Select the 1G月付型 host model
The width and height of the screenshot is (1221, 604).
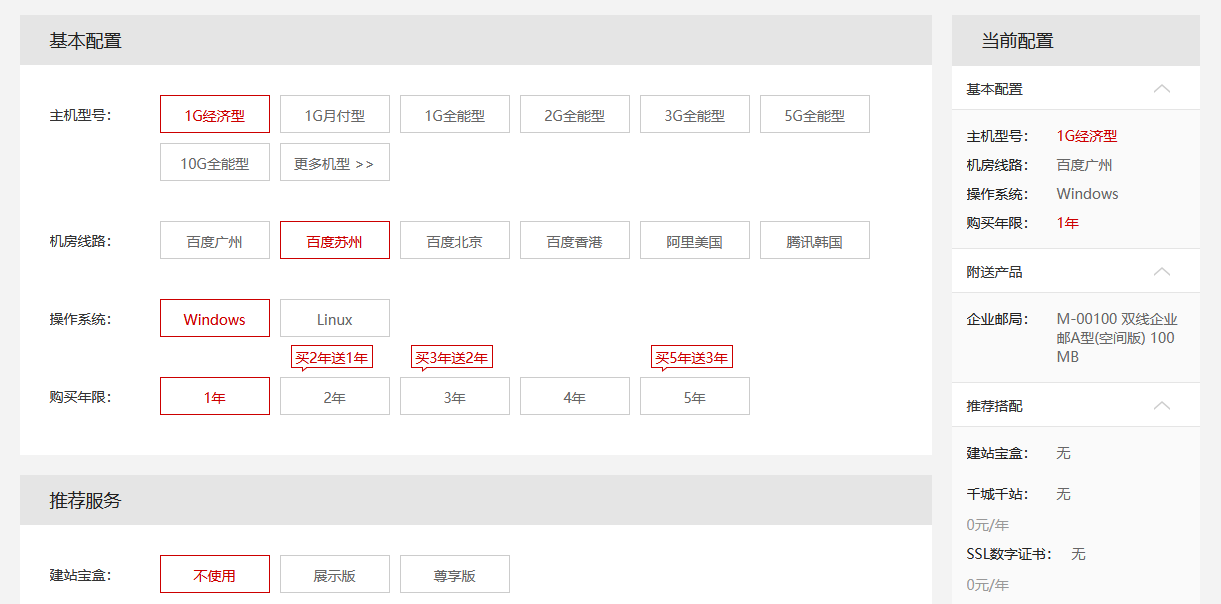(335, 115)
